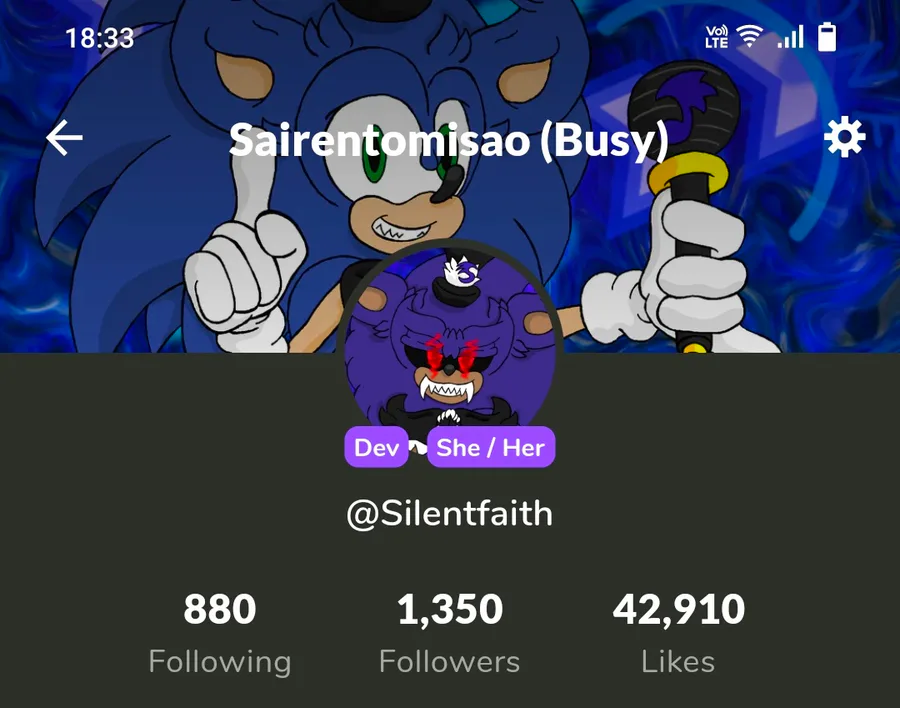Tap the VoLTE indicator icon

tap(717, 37)
